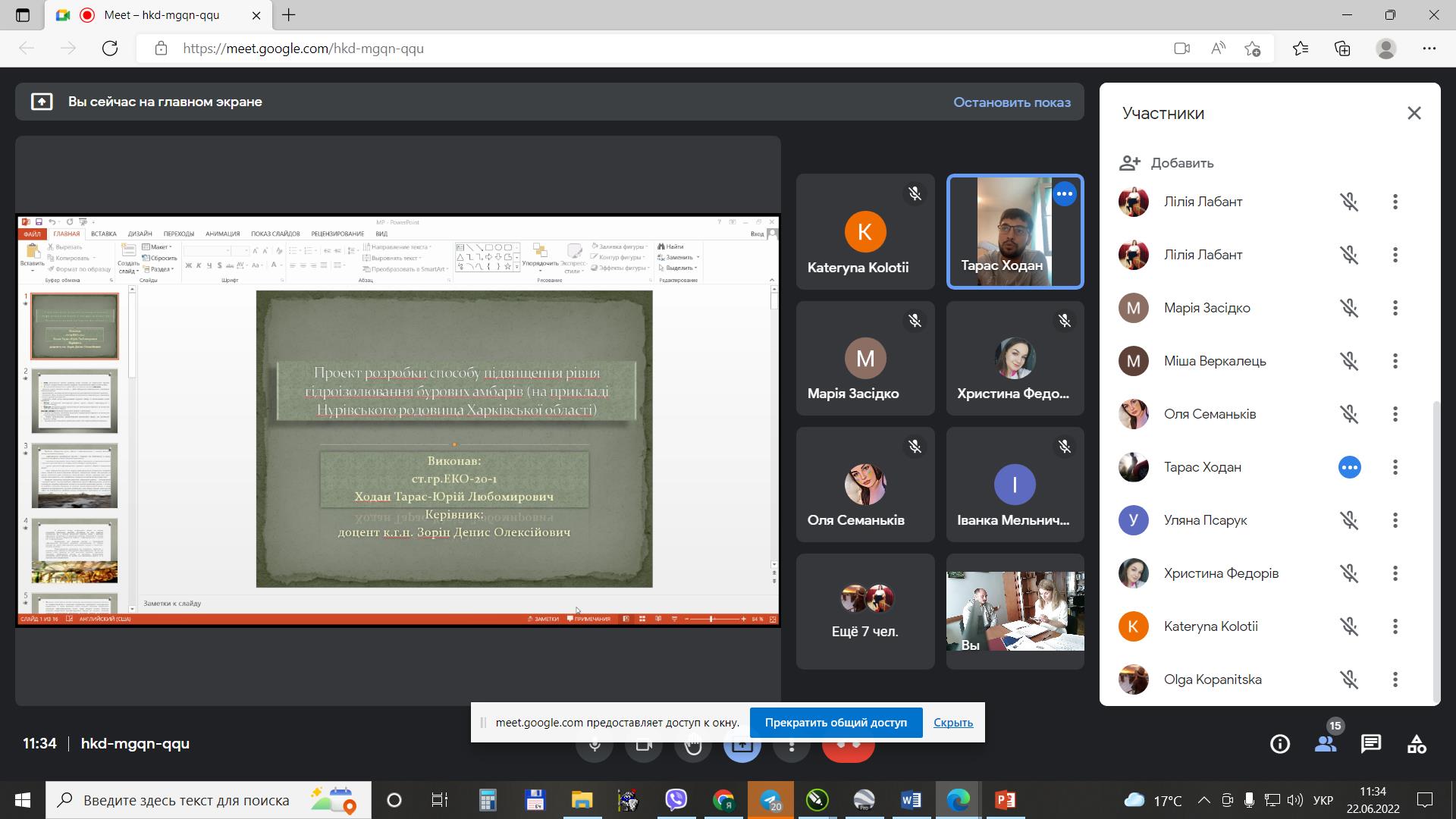Image resolution: width=1456 pixels, height=819 pixels.
Task: Open the chat messages icon
Action: (1371, 744)
